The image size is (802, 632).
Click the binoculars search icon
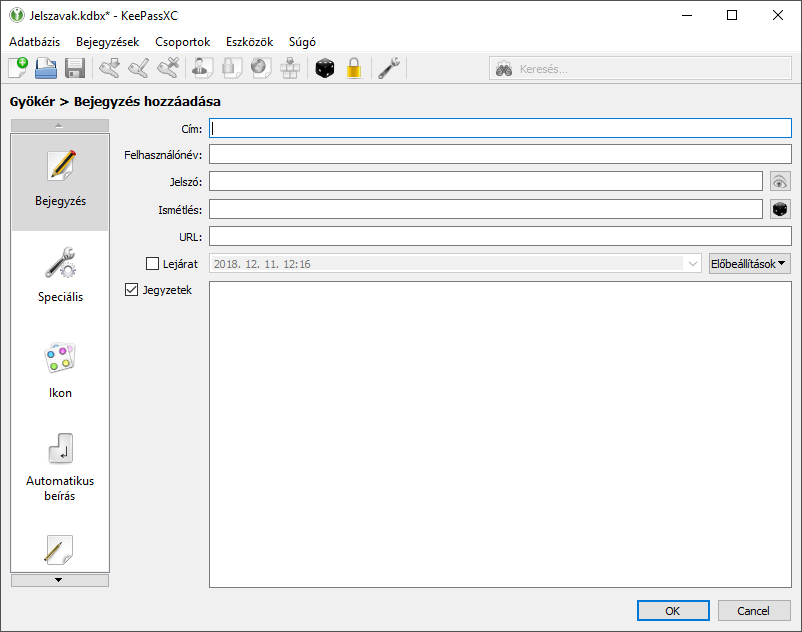point(504,69)
